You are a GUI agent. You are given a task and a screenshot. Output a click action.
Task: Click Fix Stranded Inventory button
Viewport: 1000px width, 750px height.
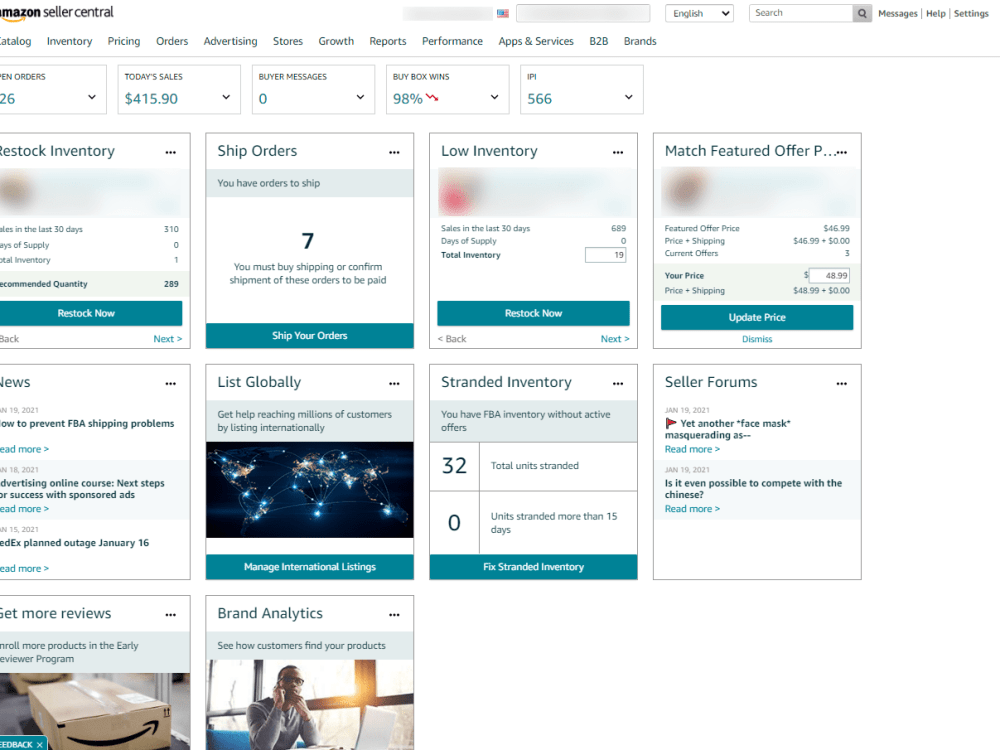coord(533,567)
